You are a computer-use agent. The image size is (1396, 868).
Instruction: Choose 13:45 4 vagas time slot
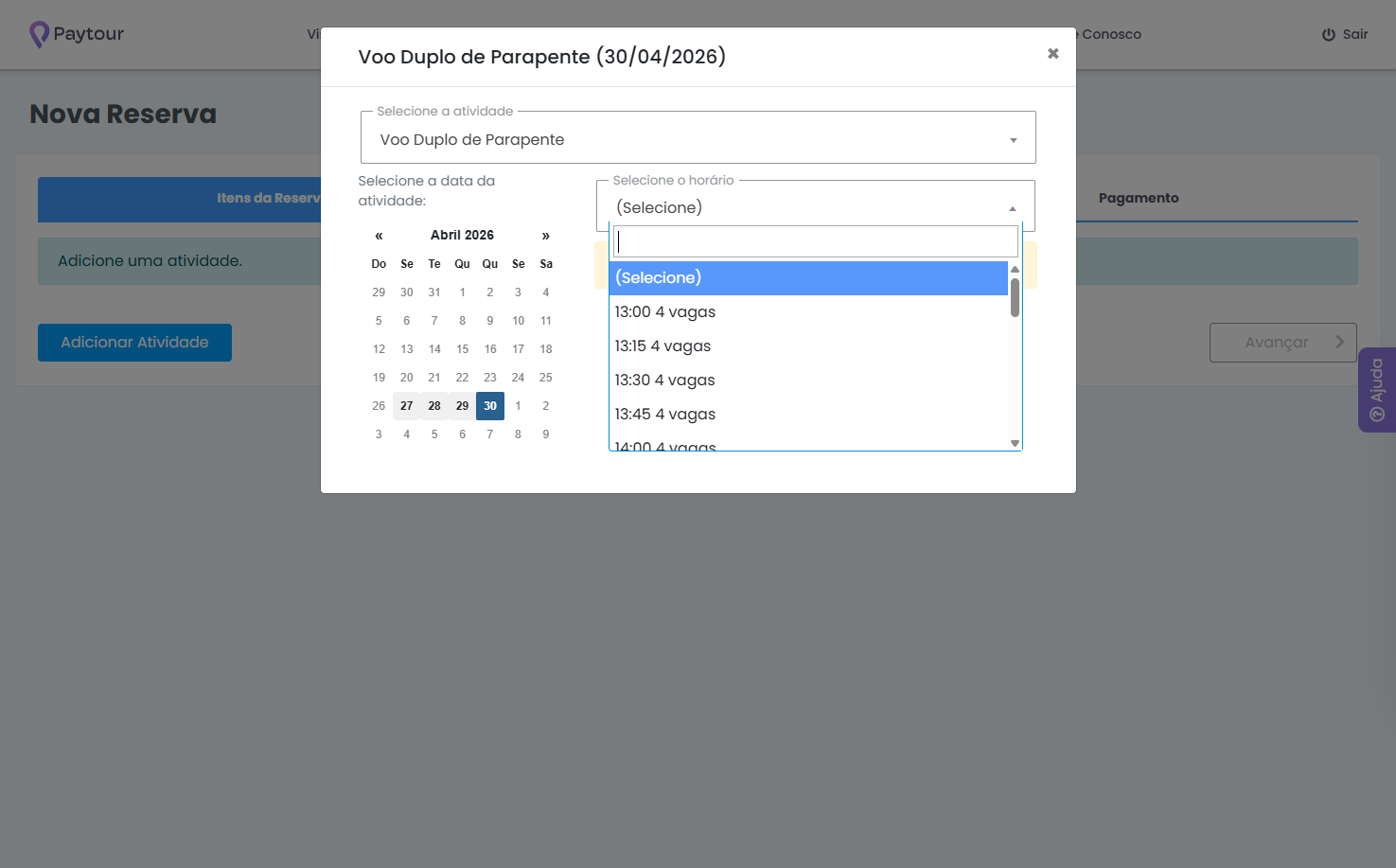click(x=808, y=415)
